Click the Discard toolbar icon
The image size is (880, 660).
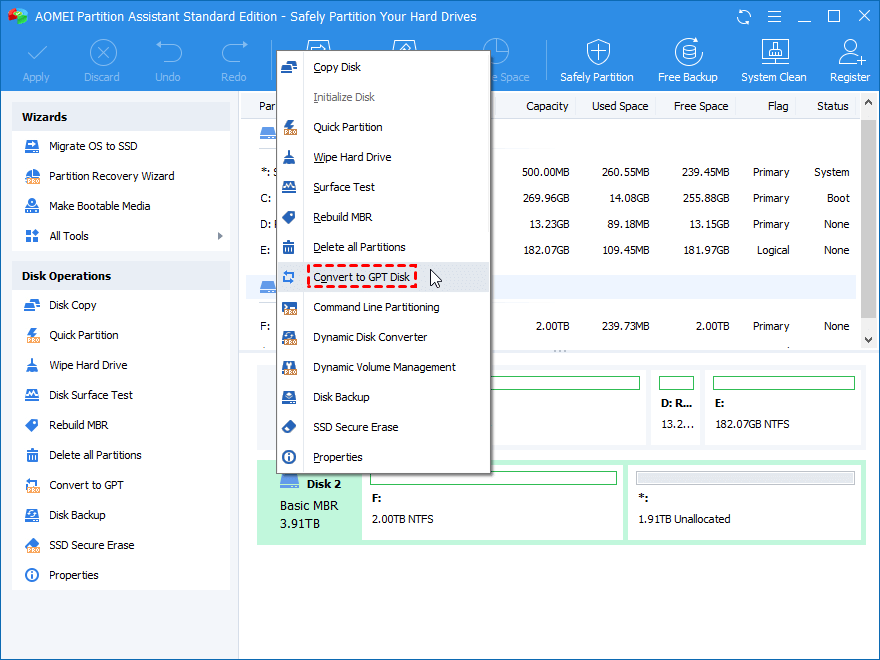click(x=103, y=54)
